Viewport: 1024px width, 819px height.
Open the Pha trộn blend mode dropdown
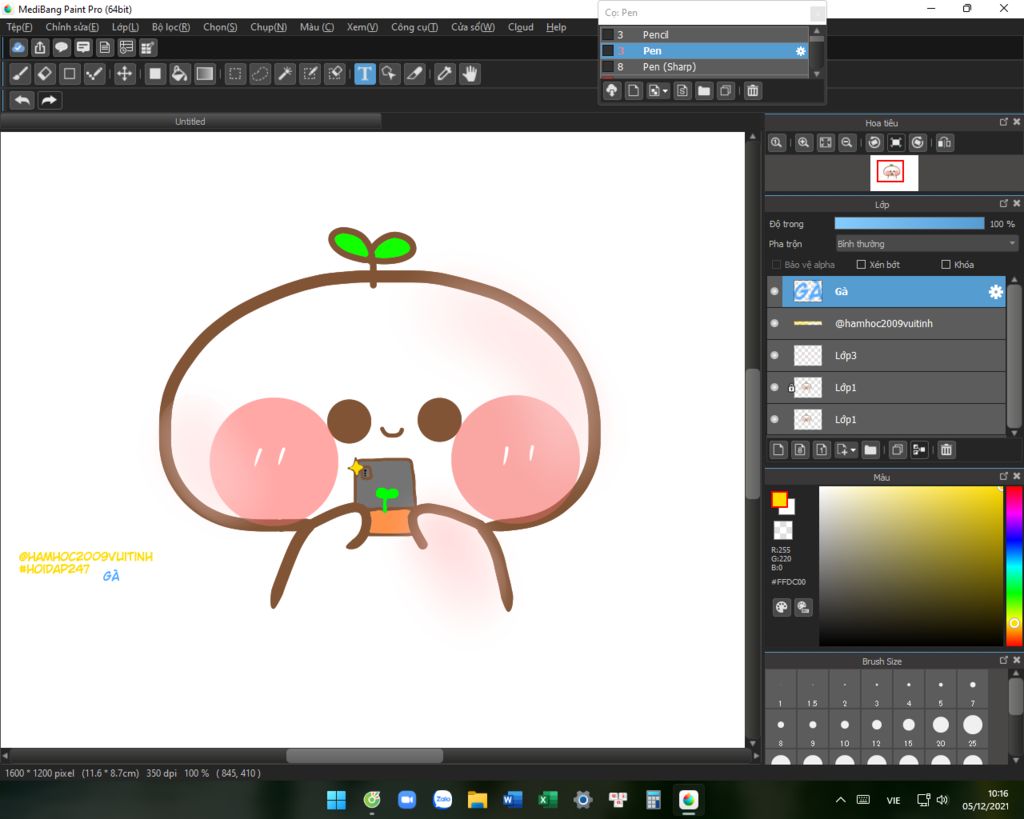(927, 244)
